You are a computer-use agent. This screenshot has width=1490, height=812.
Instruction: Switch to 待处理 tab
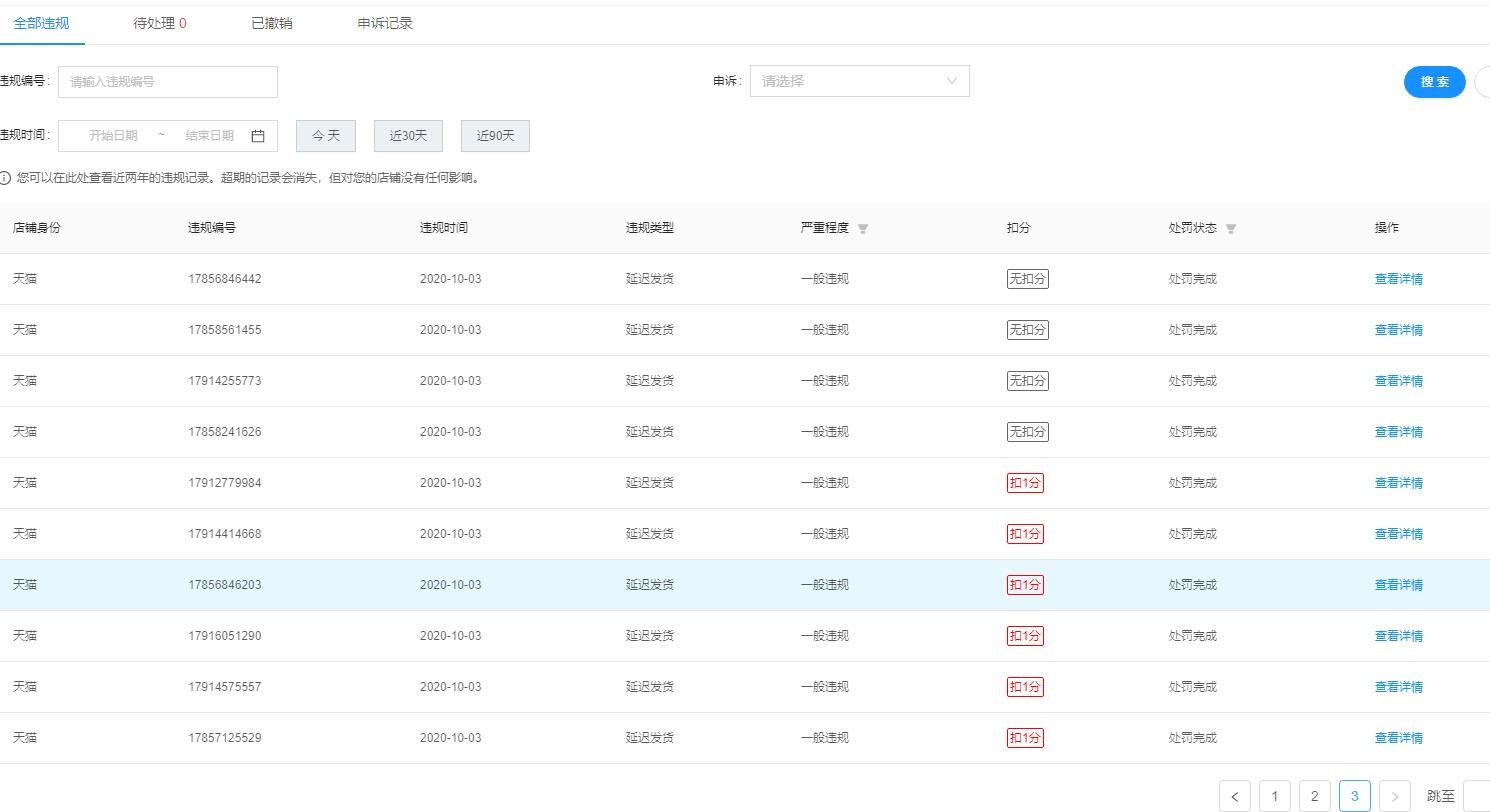pyautogui.click(x=160, y=23)
